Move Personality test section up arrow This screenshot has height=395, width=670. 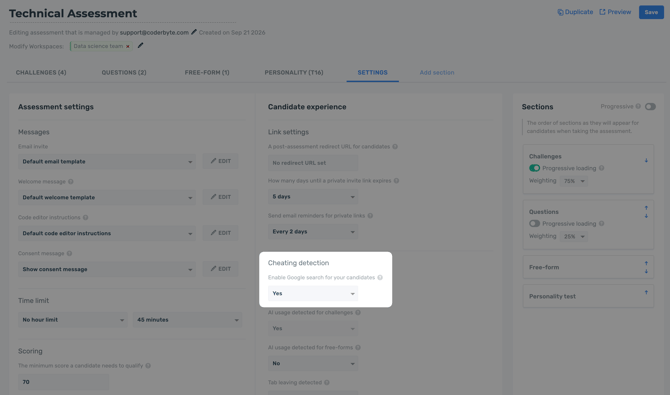pos(646,292)
